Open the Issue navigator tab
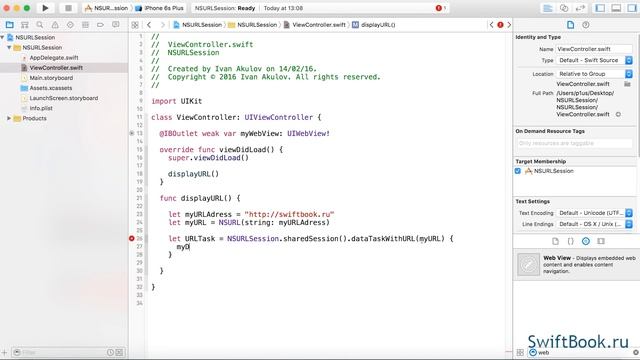Image resolution: width=640 pixels, height=360 pixels. pos(55,25)
